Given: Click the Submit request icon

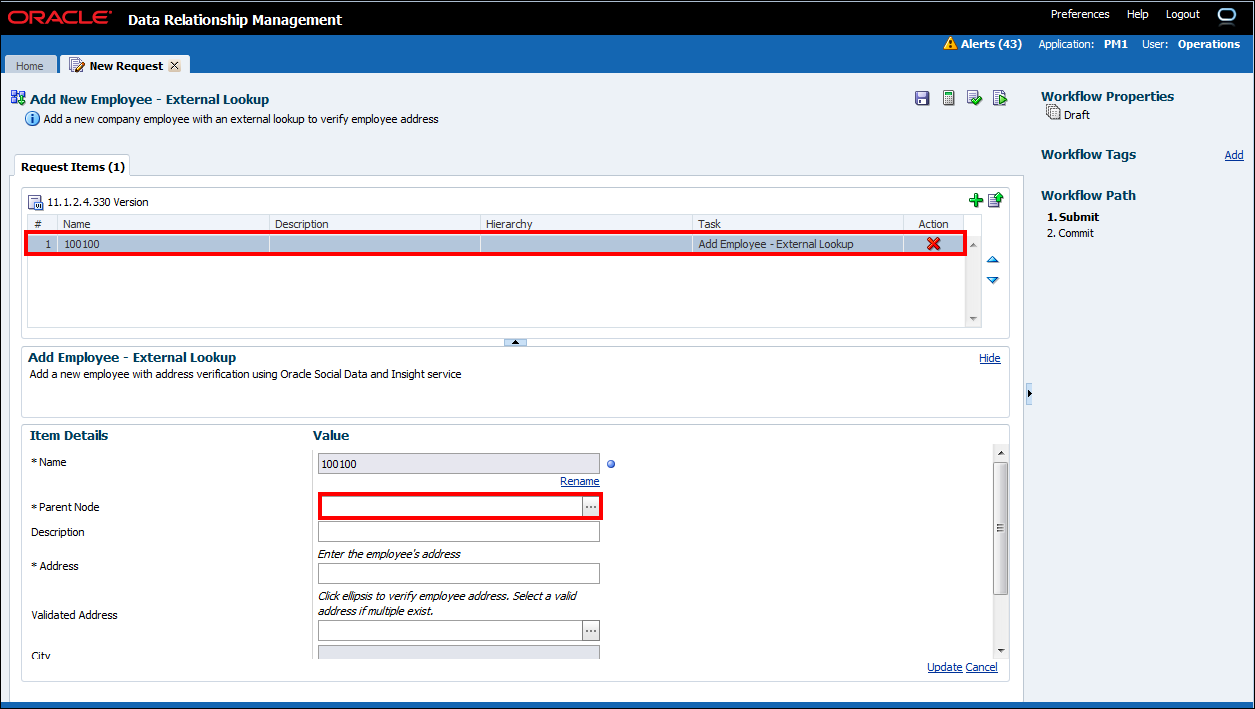Looking at the screenshot, I should point(999,98).
